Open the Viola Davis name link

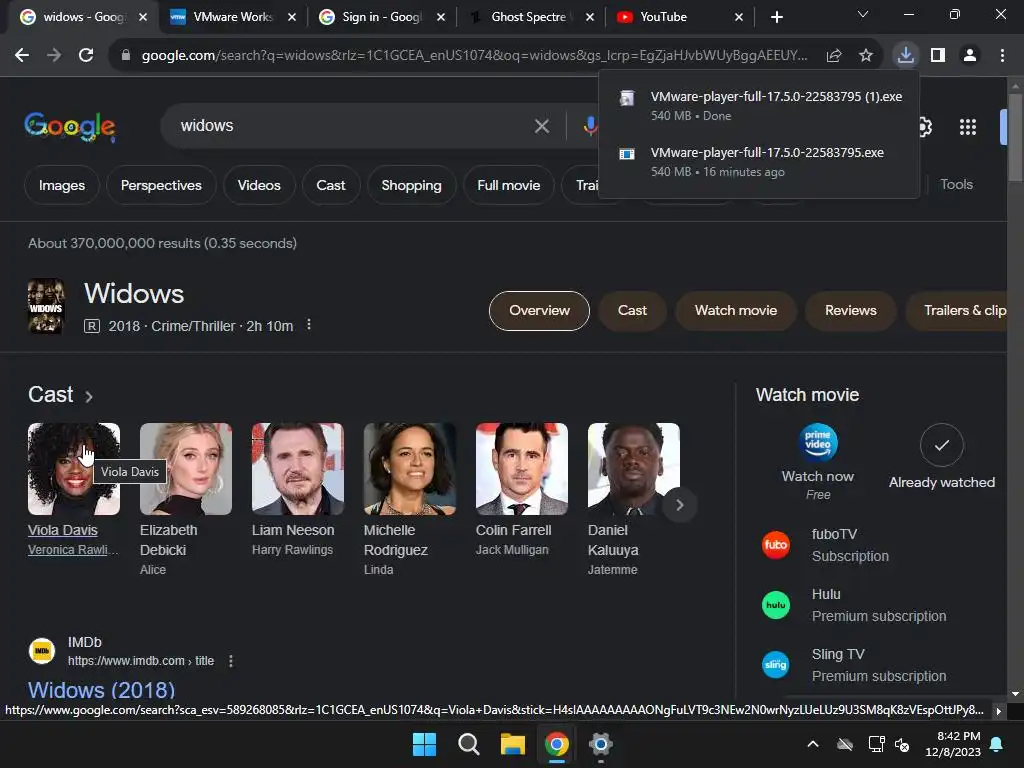(x=63, y=530)
